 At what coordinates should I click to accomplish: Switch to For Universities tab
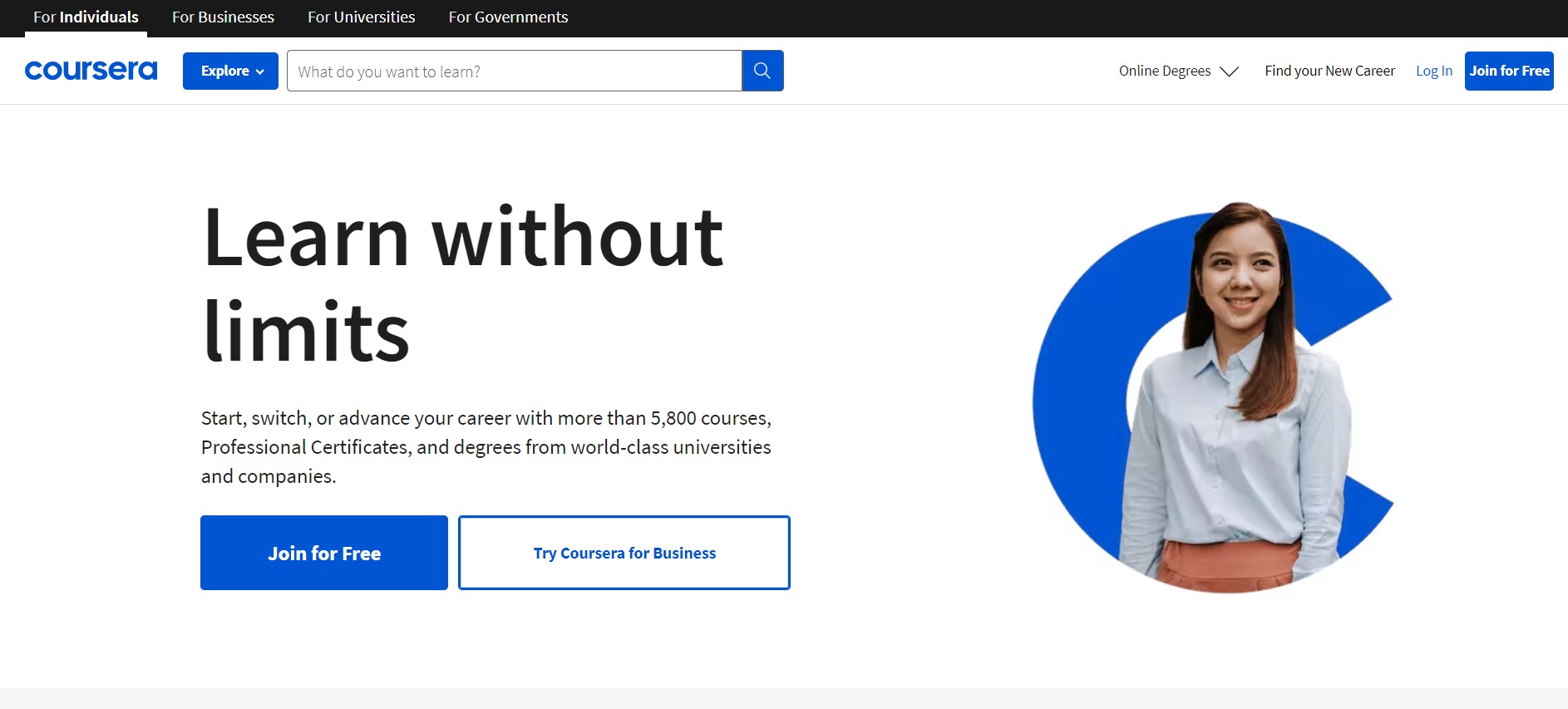click(x=361, y=17)
